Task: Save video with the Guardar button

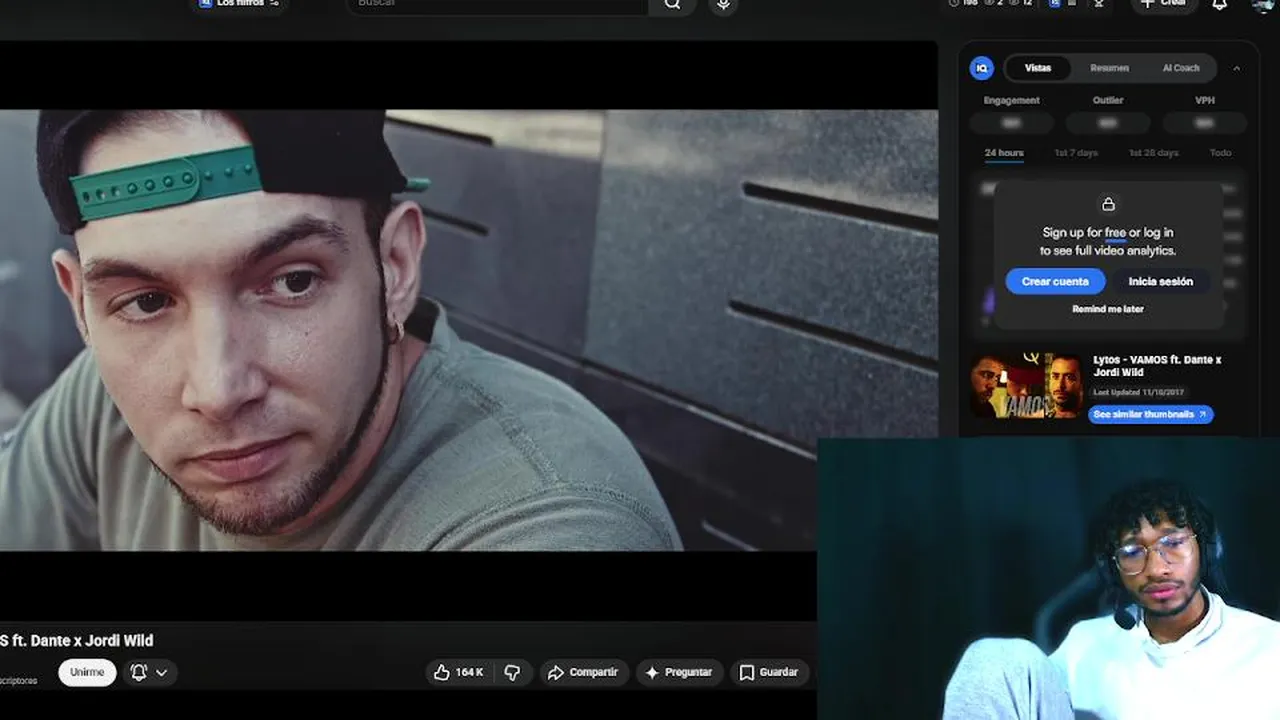Action: coord(768,672)
